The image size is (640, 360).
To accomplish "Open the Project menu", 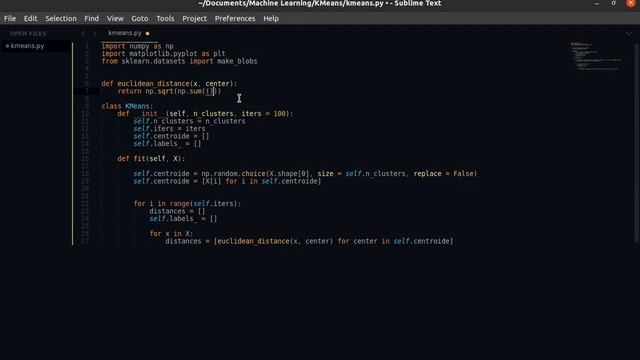I will (x=194, y=18).
